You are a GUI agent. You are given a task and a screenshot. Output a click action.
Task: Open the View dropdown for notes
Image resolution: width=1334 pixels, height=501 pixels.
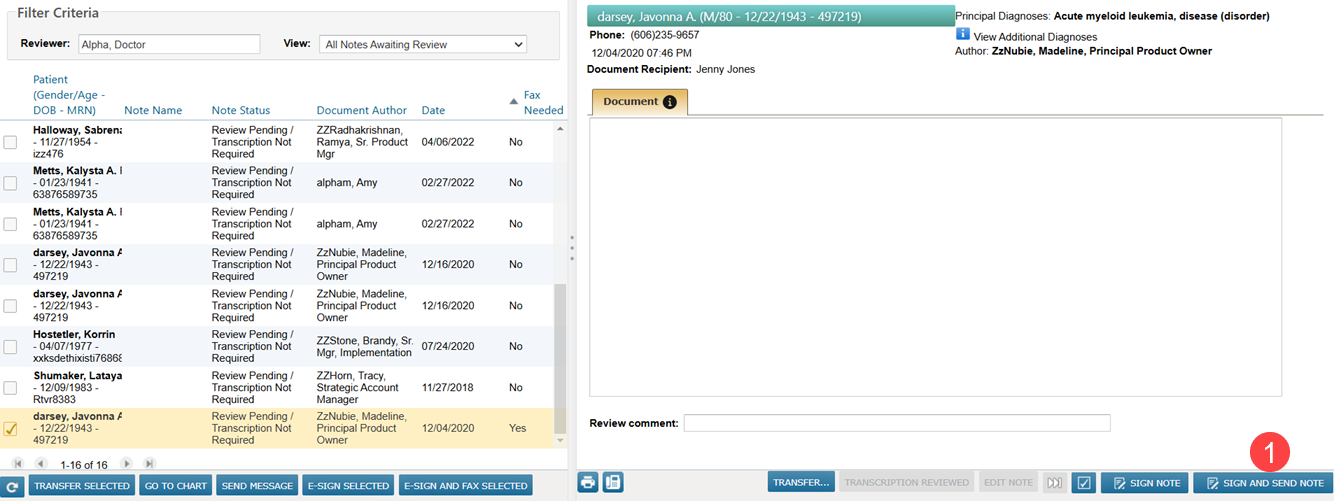[x=422, y=44]
